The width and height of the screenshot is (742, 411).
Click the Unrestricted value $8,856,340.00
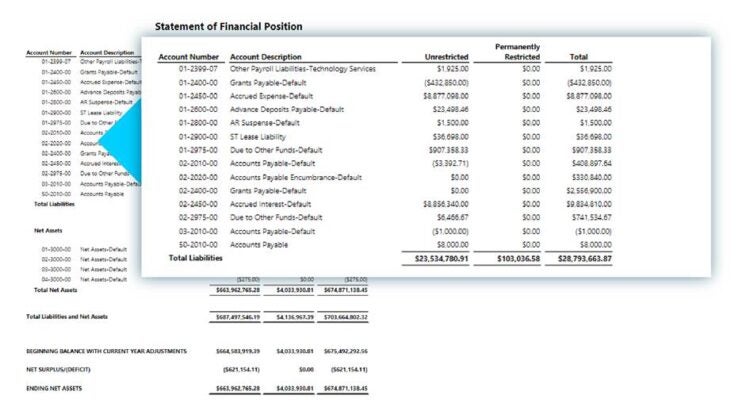pos(446,204)
